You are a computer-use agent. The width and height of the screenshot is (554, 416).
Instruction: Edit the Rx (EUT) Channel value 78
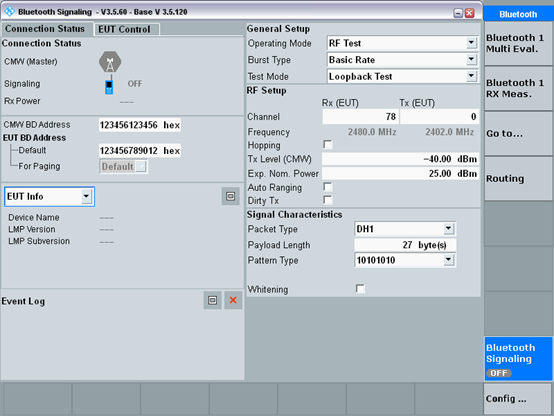pyautogui.click(x=361, y=117)
